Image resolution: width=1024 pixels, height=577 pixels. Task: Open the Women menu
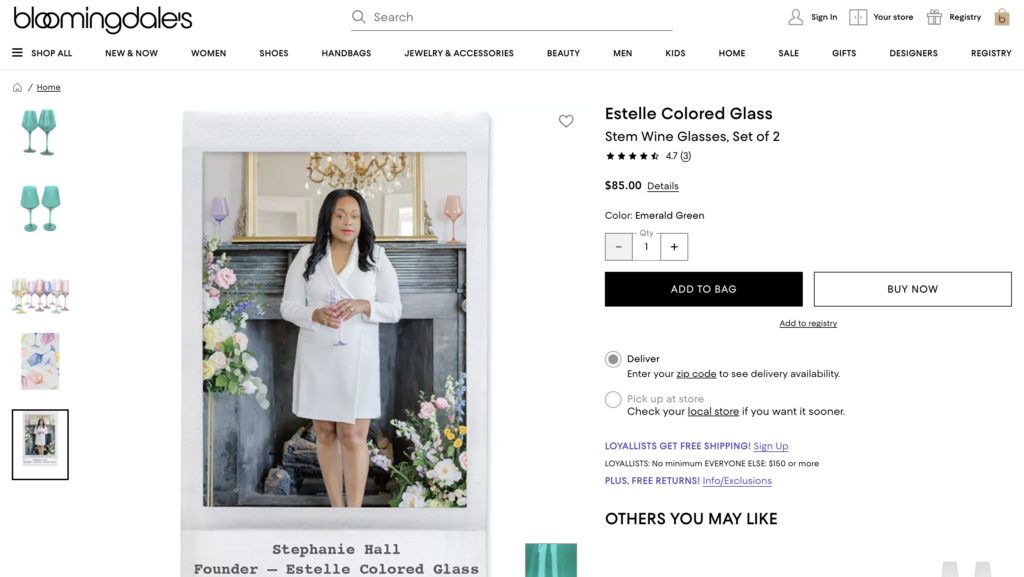pyautogui.click(x=208, y=53)
